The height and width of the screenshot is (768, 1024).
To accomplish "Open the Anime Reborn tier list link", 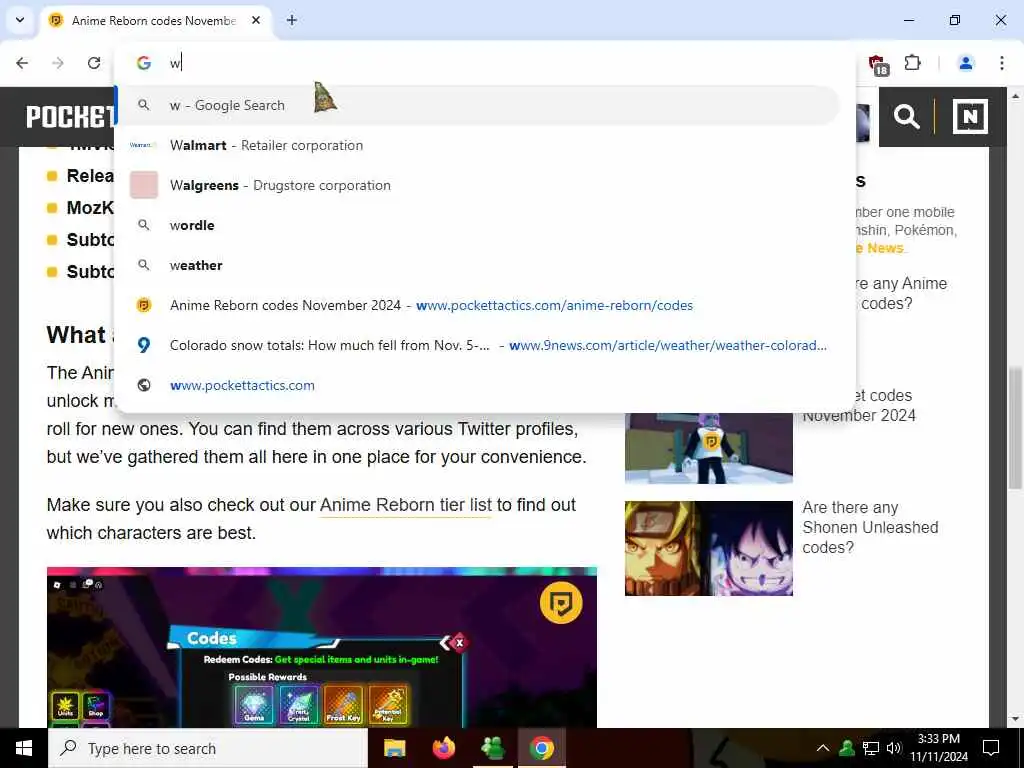I will [406, 505].
